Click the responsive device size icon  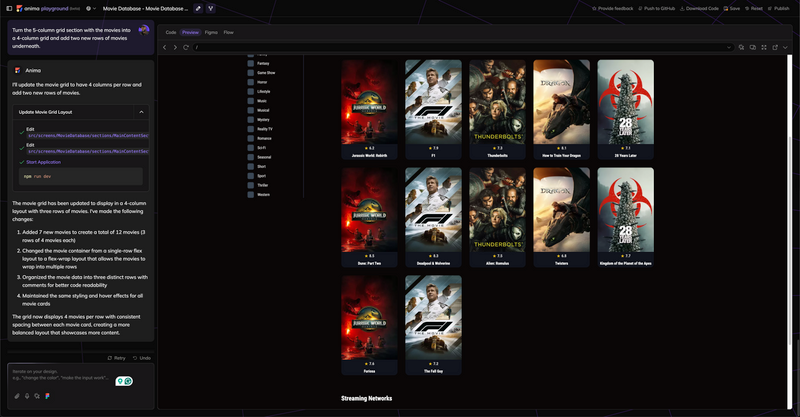(x=753, y=47)
